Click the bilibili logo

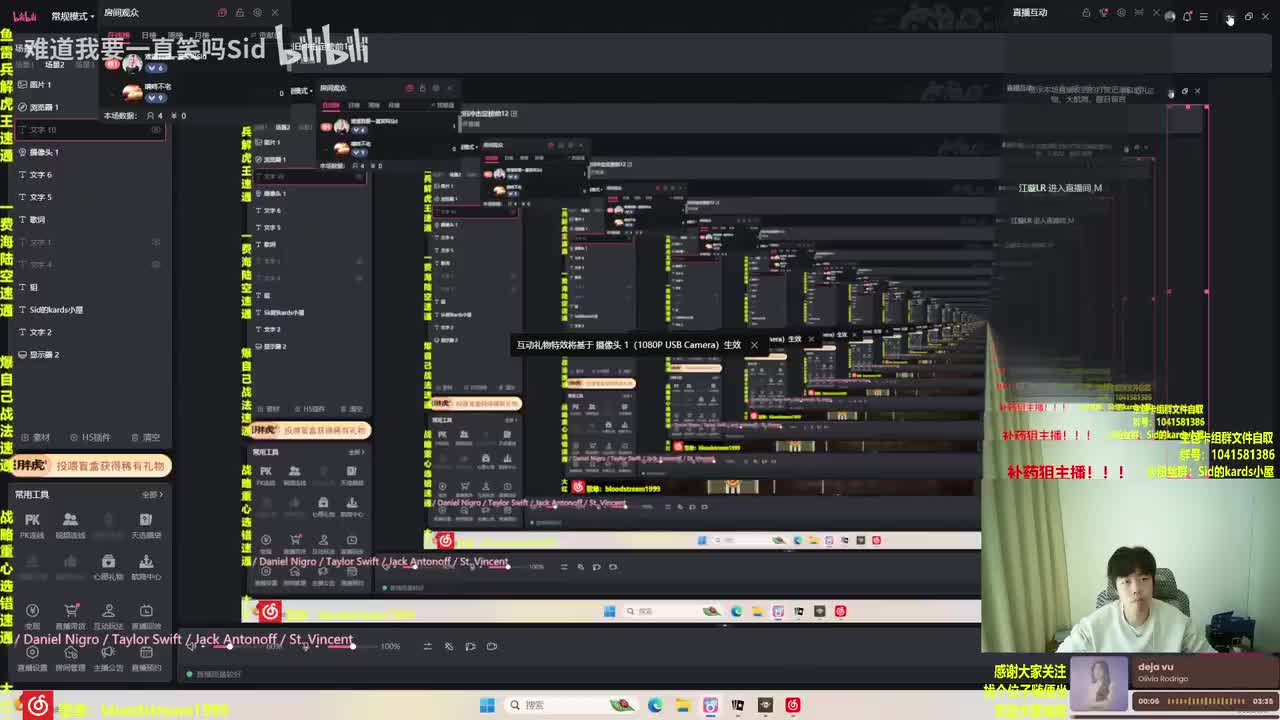coord(24,16)
